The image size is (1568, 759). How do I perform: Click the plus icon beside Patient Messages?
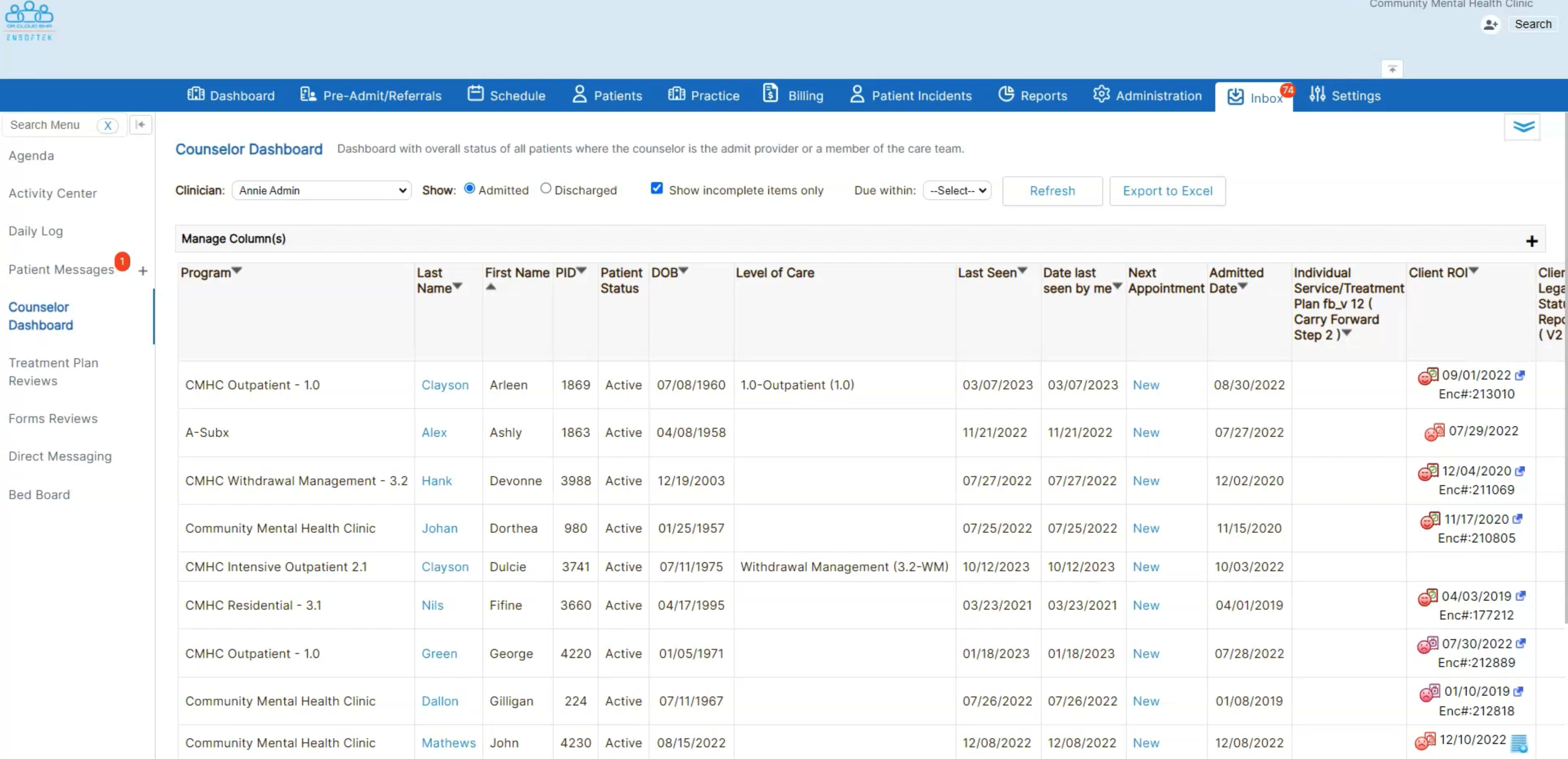143,271
